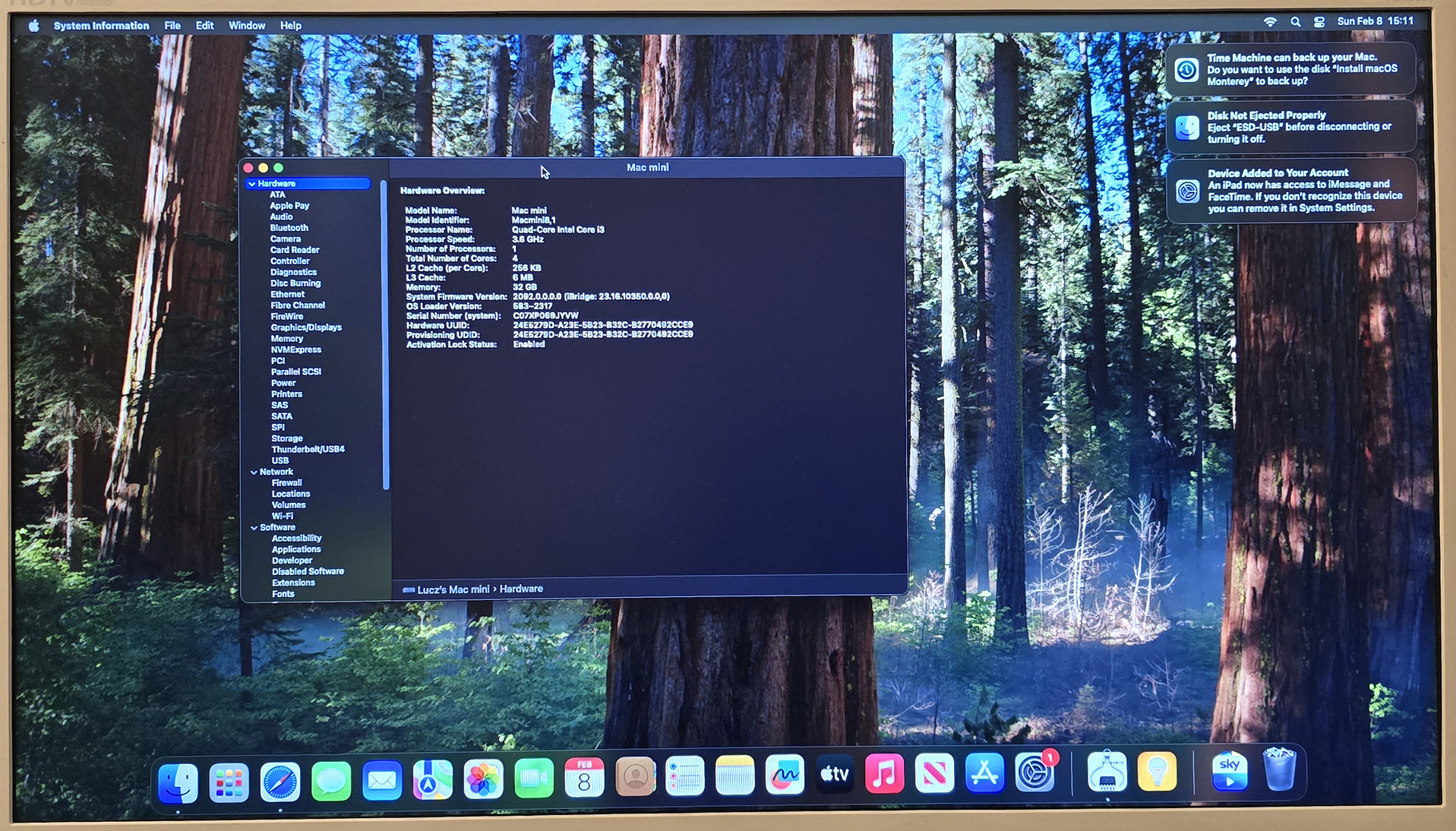Open the Edit menu
1456x831 pixels.
(204, 26)
